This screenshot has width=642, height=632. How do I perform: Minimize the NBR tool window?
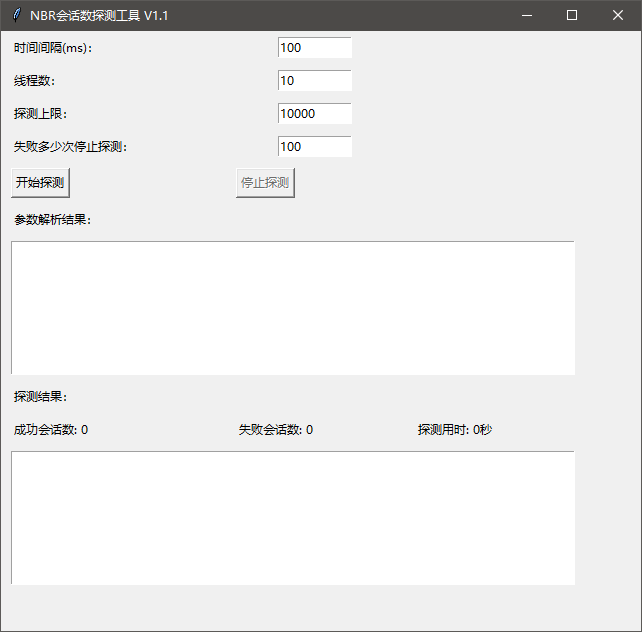(x=527, y=16)
